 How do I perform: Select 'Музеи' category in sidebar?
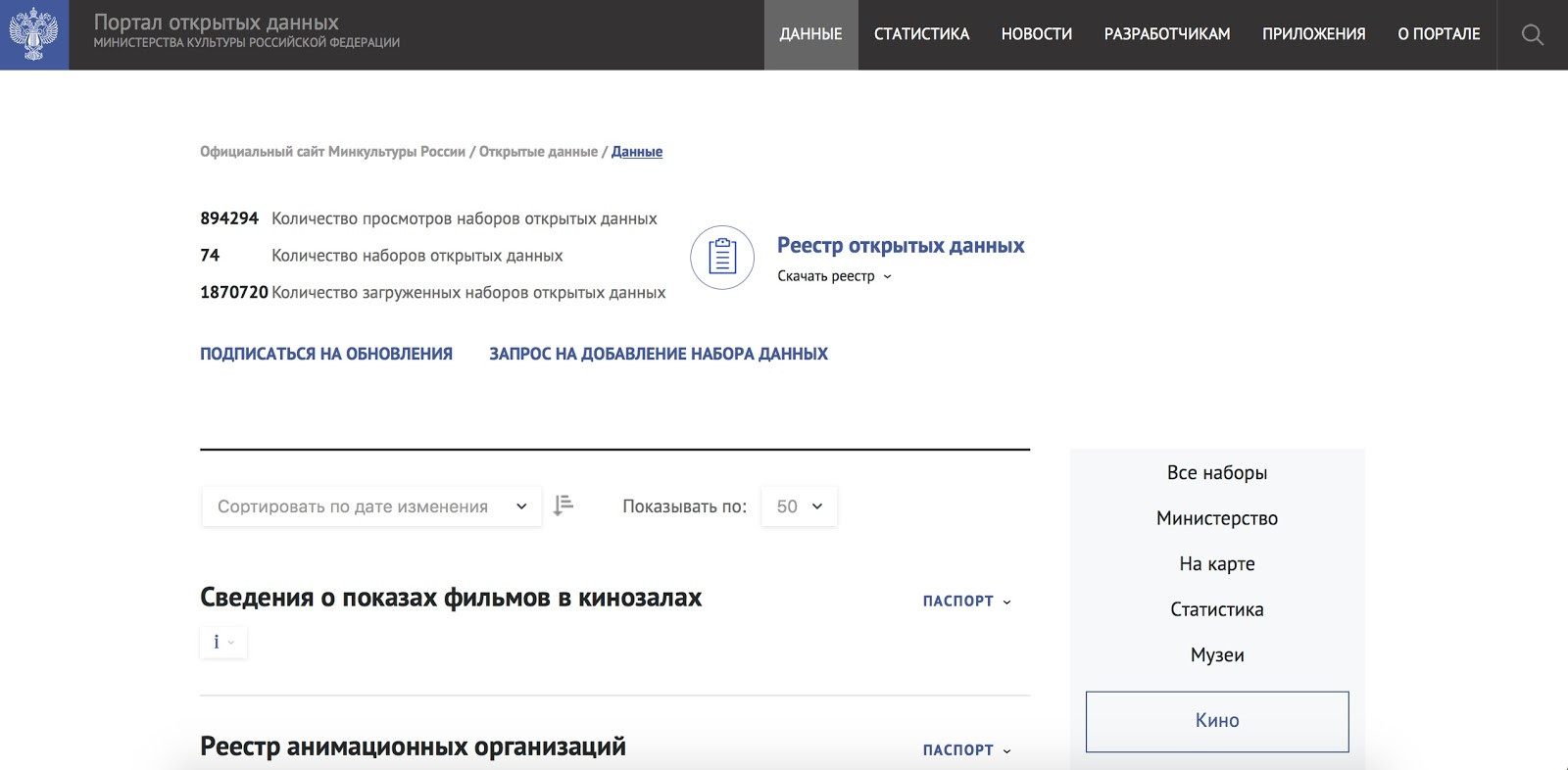click(1216, 655)
